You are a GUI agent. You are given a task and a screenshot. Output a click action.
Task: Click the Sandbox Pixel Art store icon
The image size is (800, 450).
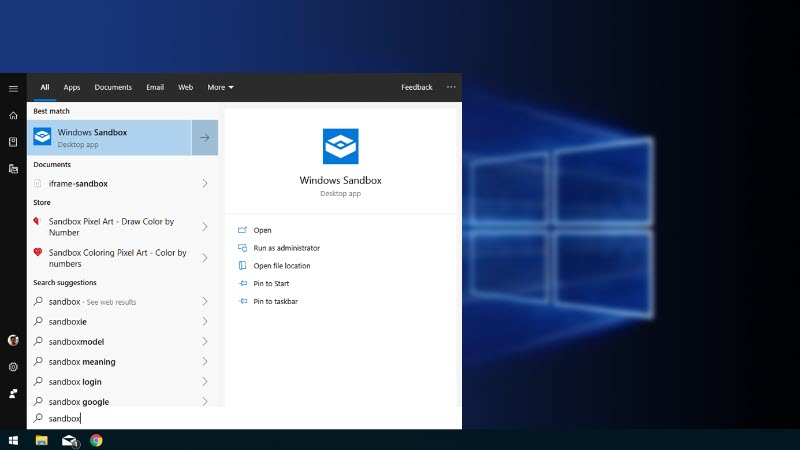point(37,221)
